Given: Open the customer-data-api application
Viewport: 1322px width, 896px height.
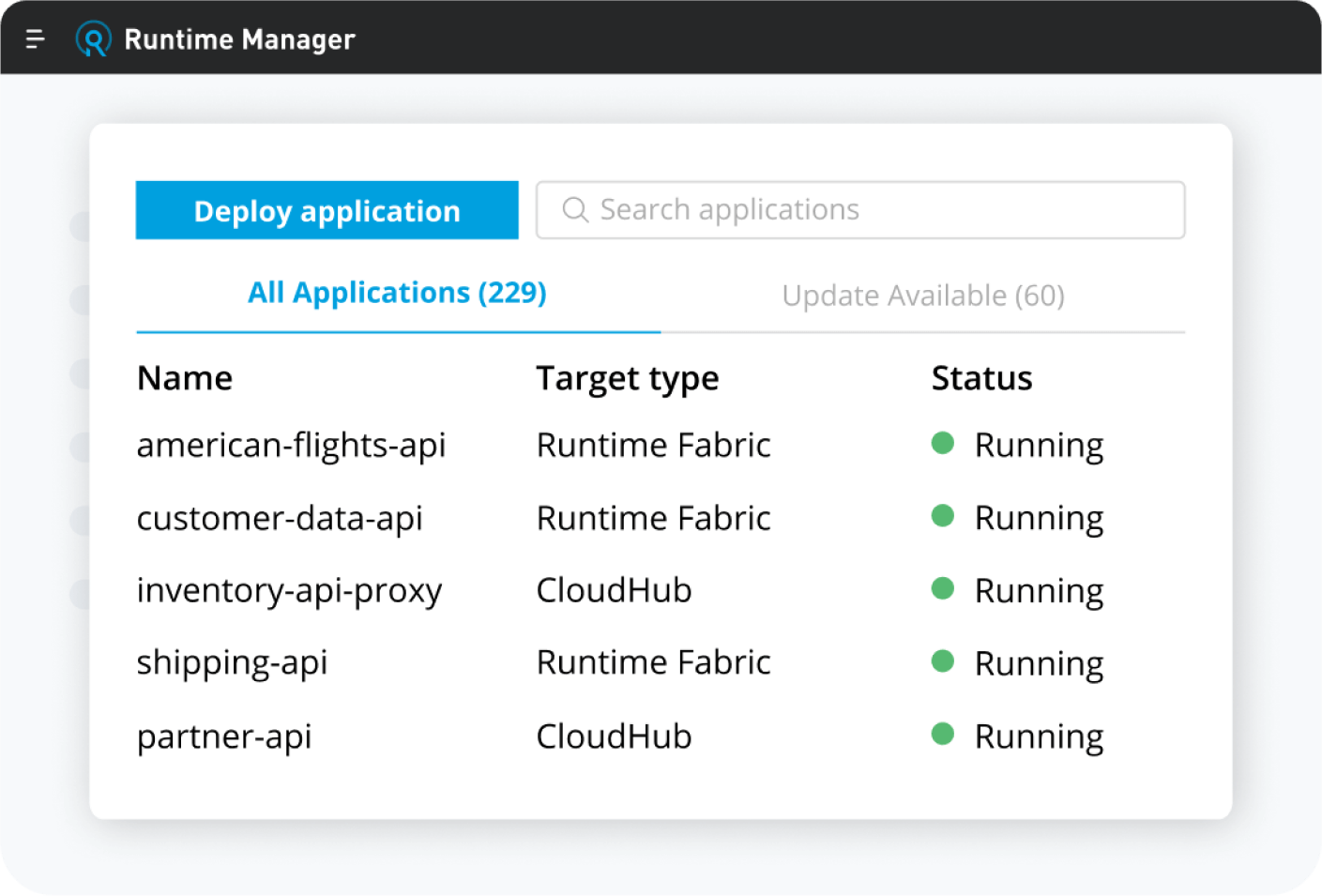Looking at the screenshot, I should point(280,518).
